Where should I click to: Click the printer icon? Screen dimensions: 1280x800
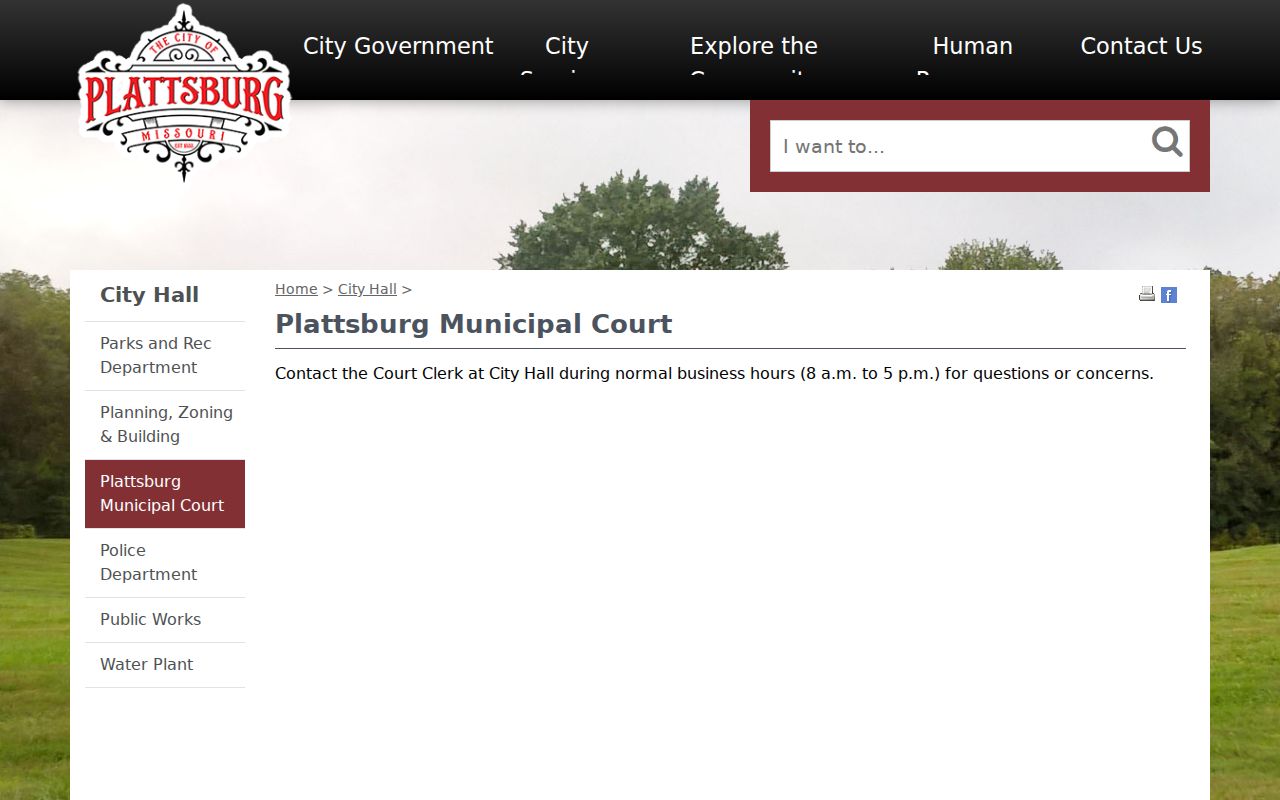tap(1147, 294)
